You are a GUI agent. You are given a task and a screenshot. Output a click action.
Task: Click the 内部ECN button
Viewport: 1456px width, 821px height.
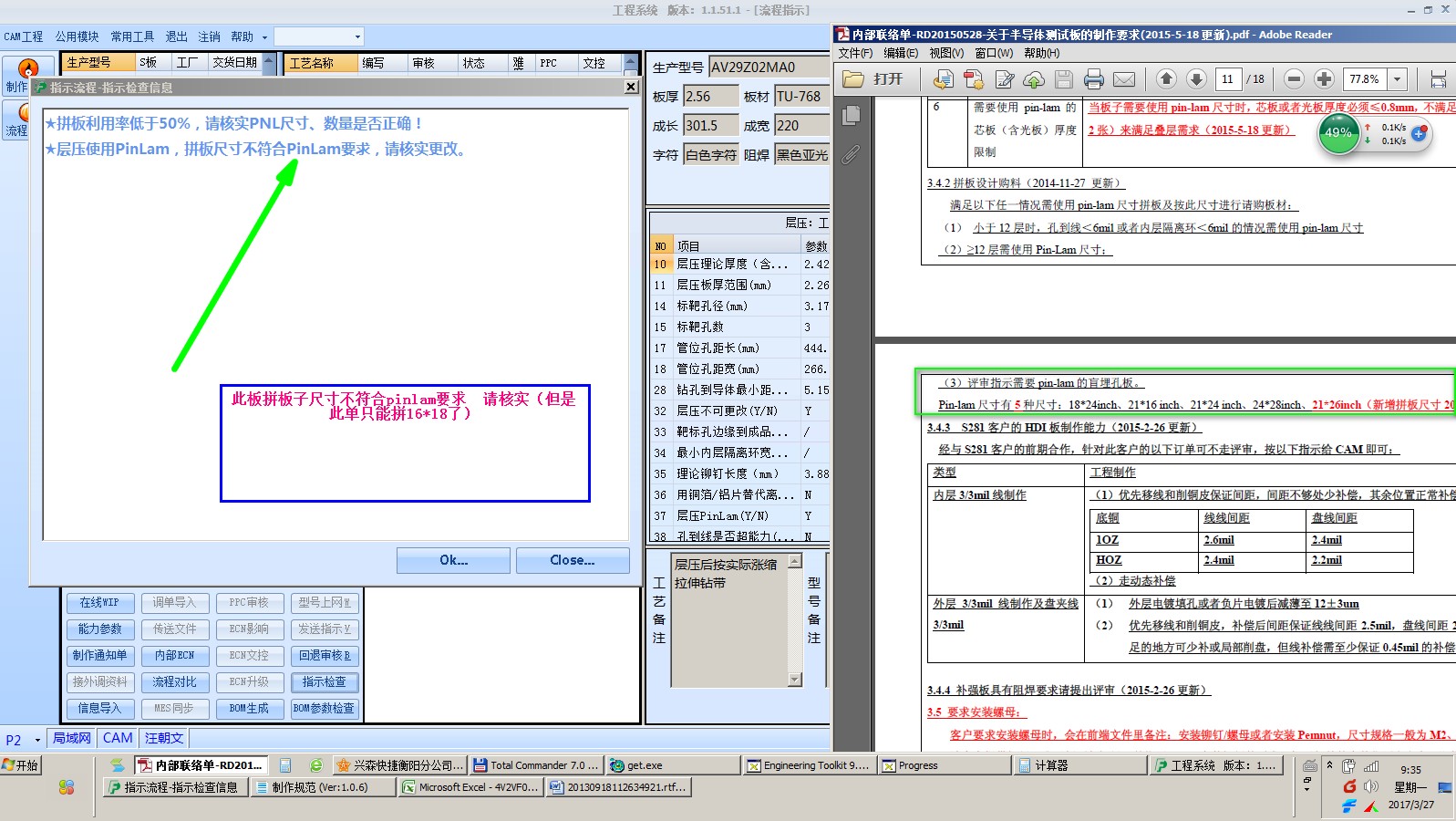pos(174,656)
